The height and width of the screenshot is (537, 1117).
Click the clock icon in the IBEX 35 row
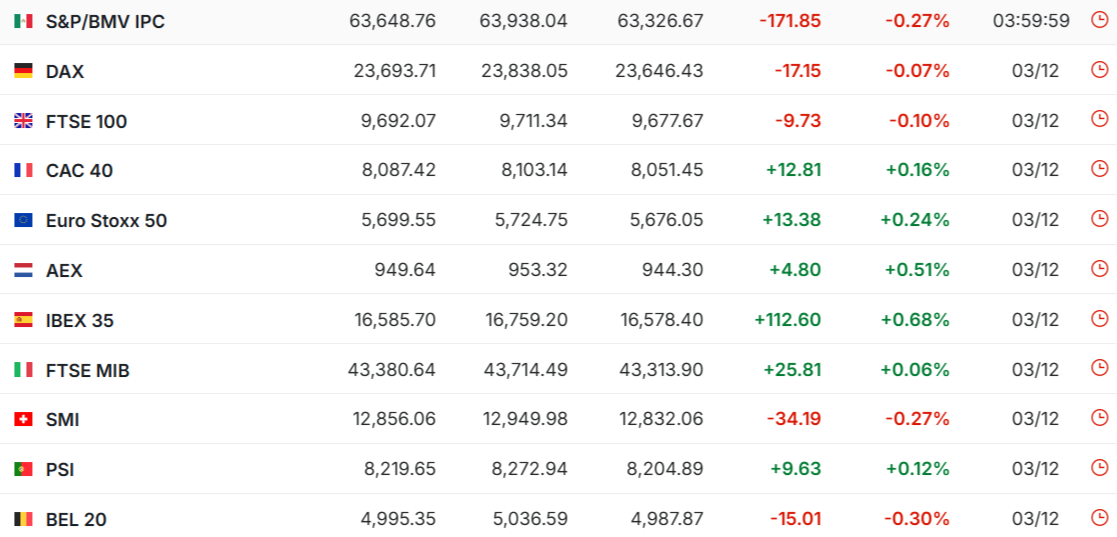(1099, 319)
